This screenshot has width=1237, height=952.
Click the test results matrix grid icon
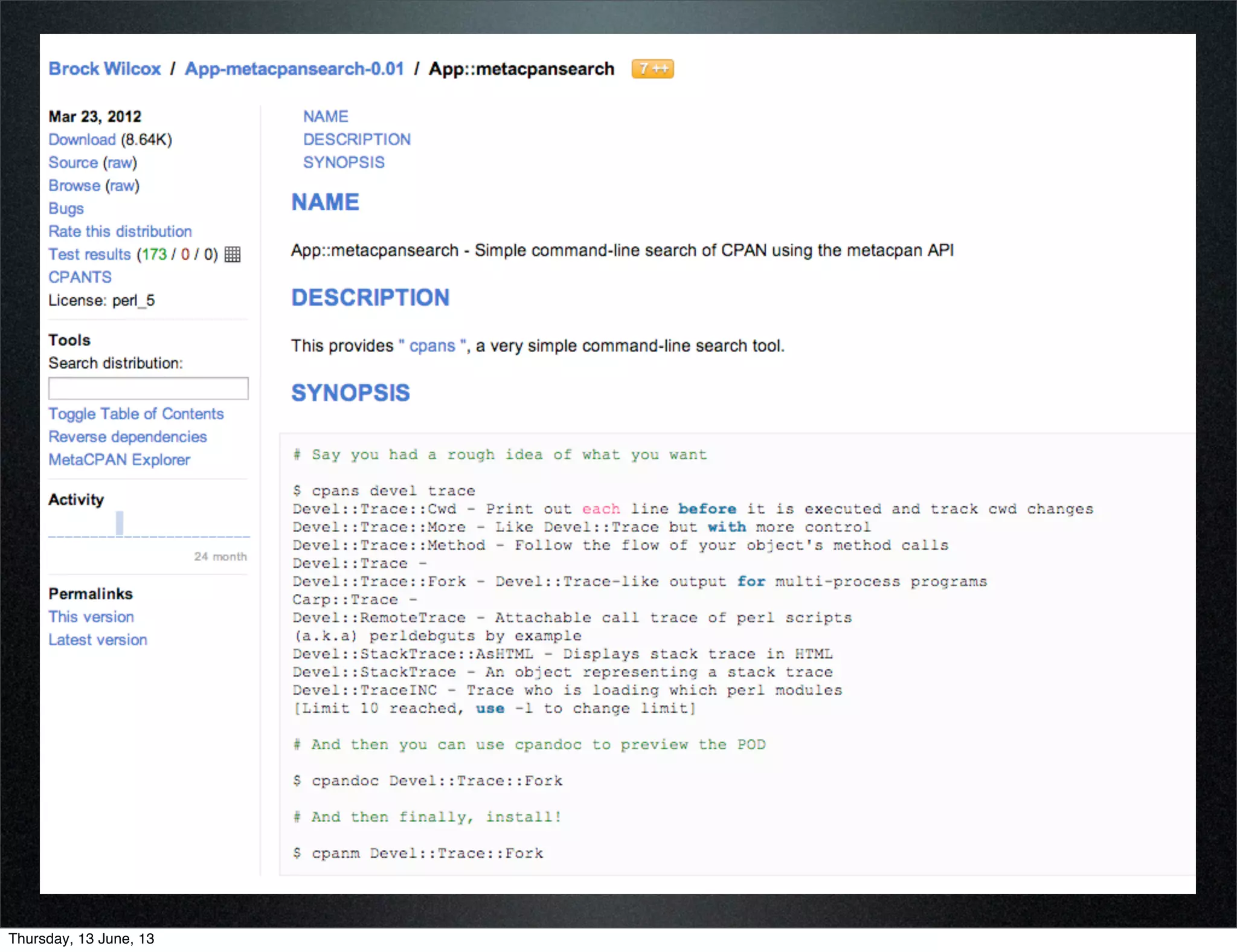(x=233, y=254)
